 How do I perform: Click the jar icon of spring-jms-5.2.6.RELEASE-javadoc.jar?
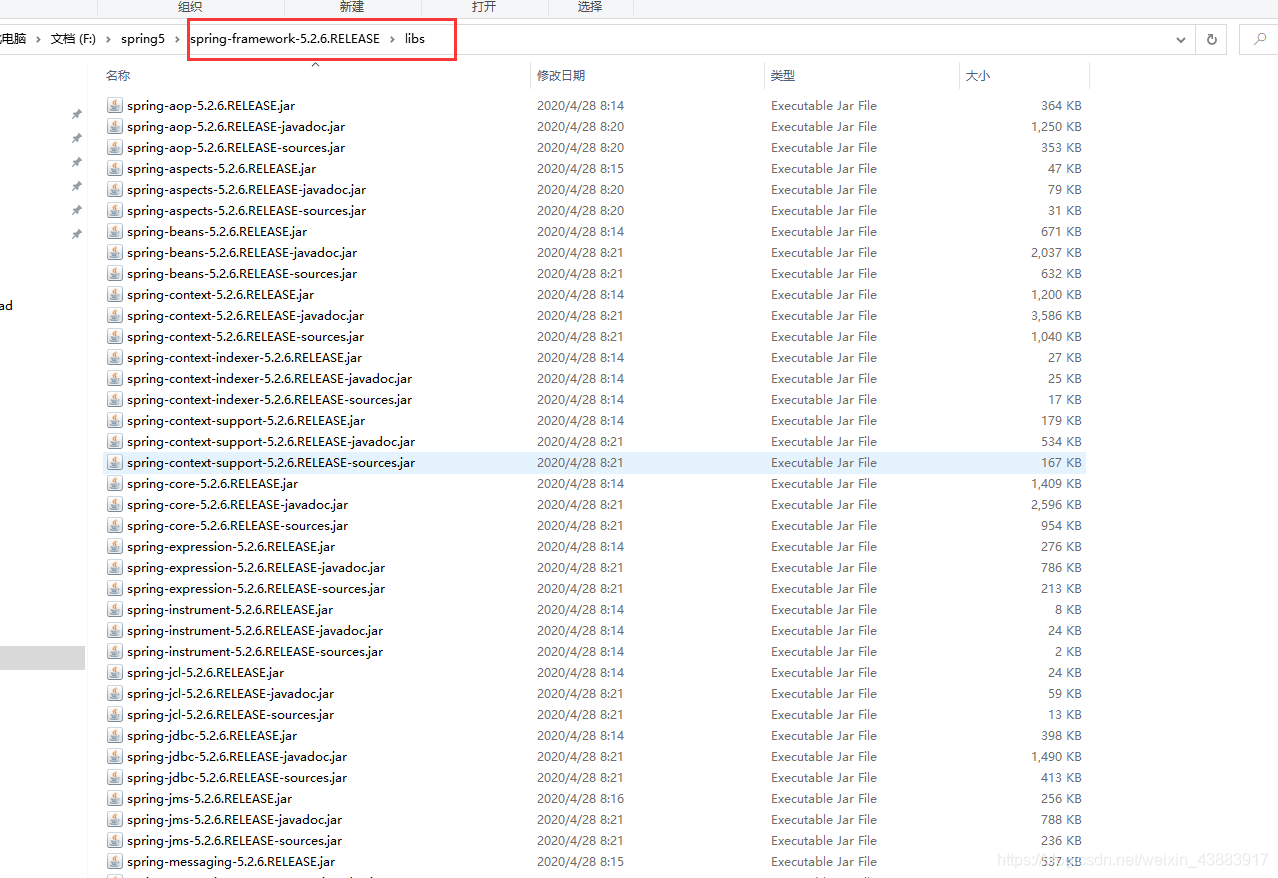click(114, 819)
